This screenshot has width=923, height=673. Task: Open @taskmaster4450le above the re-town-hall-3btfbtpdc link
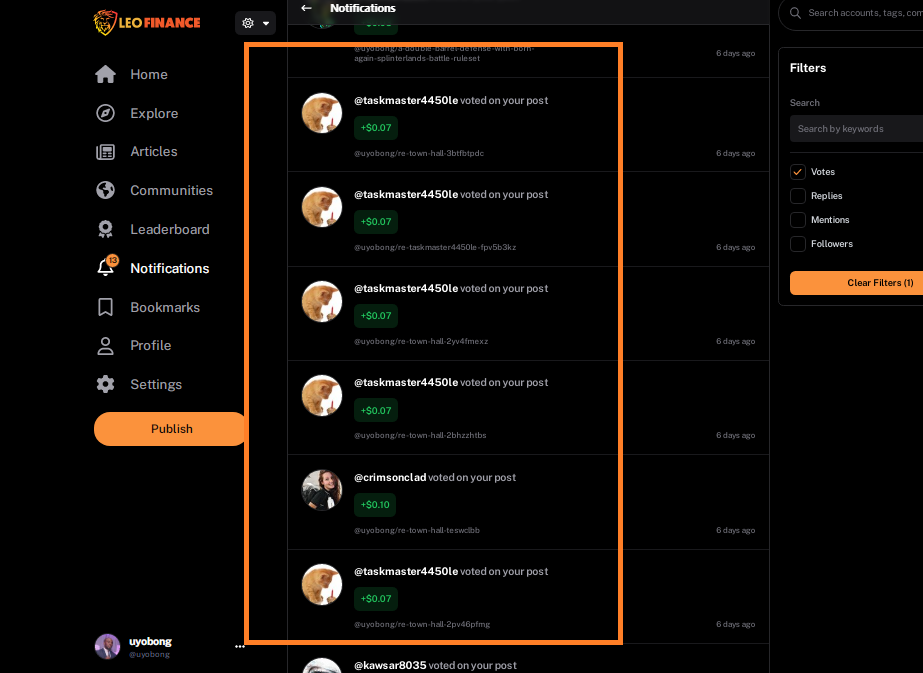pos(406,101)
